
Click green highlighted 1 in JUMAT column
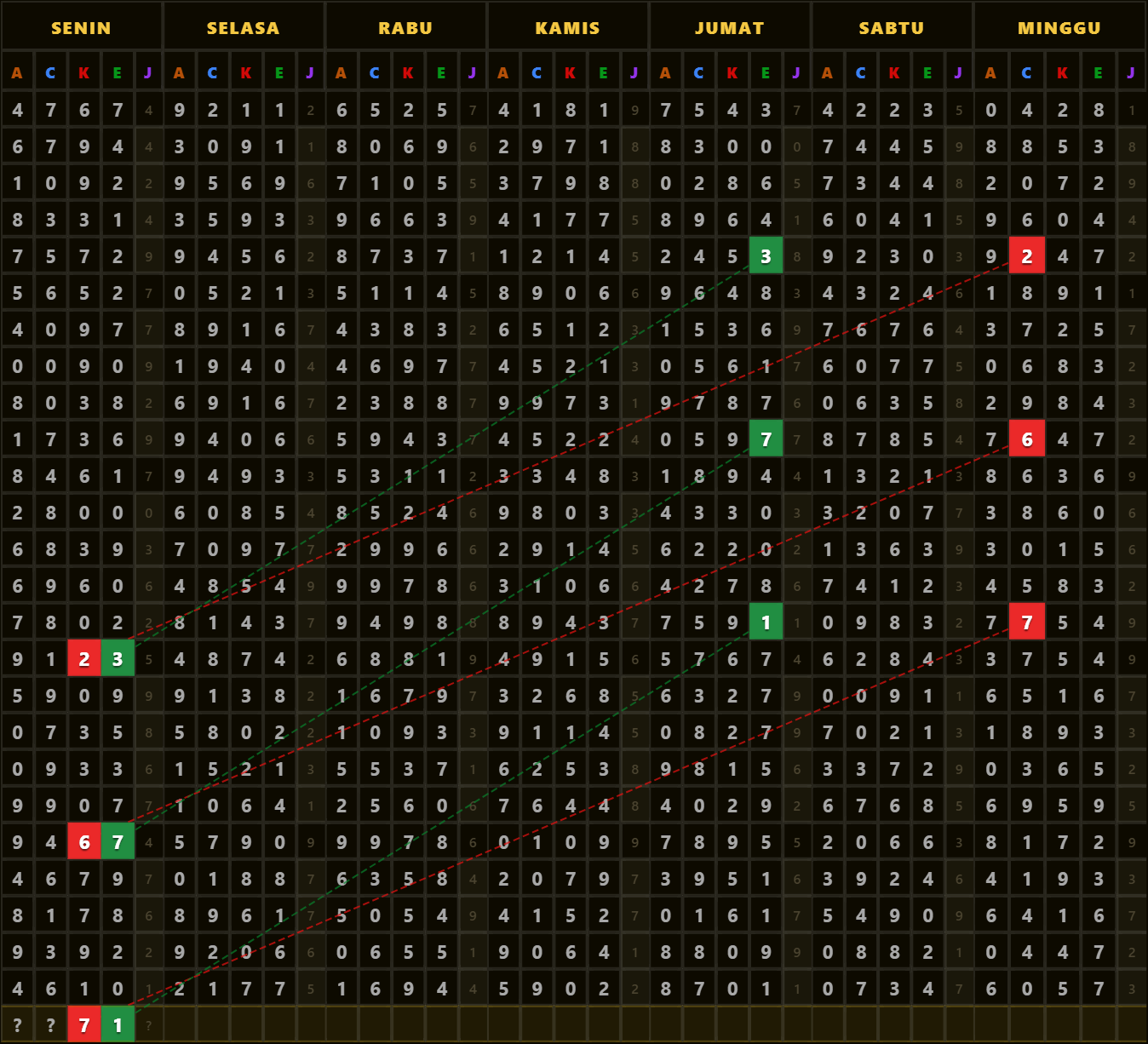click(x=766, y=622)
